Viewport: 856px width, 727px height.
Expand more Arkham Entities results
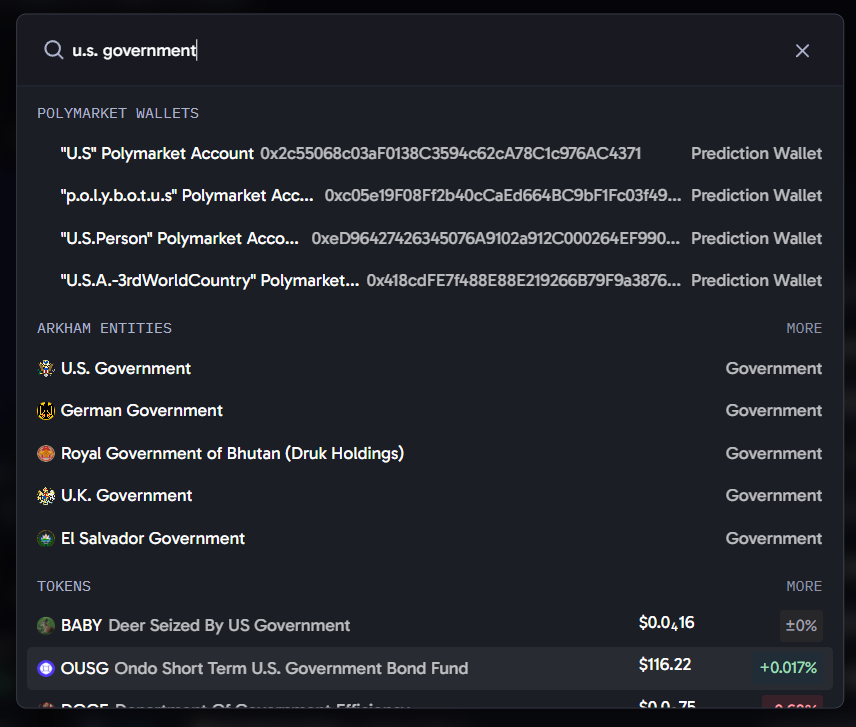pos(804,328)
